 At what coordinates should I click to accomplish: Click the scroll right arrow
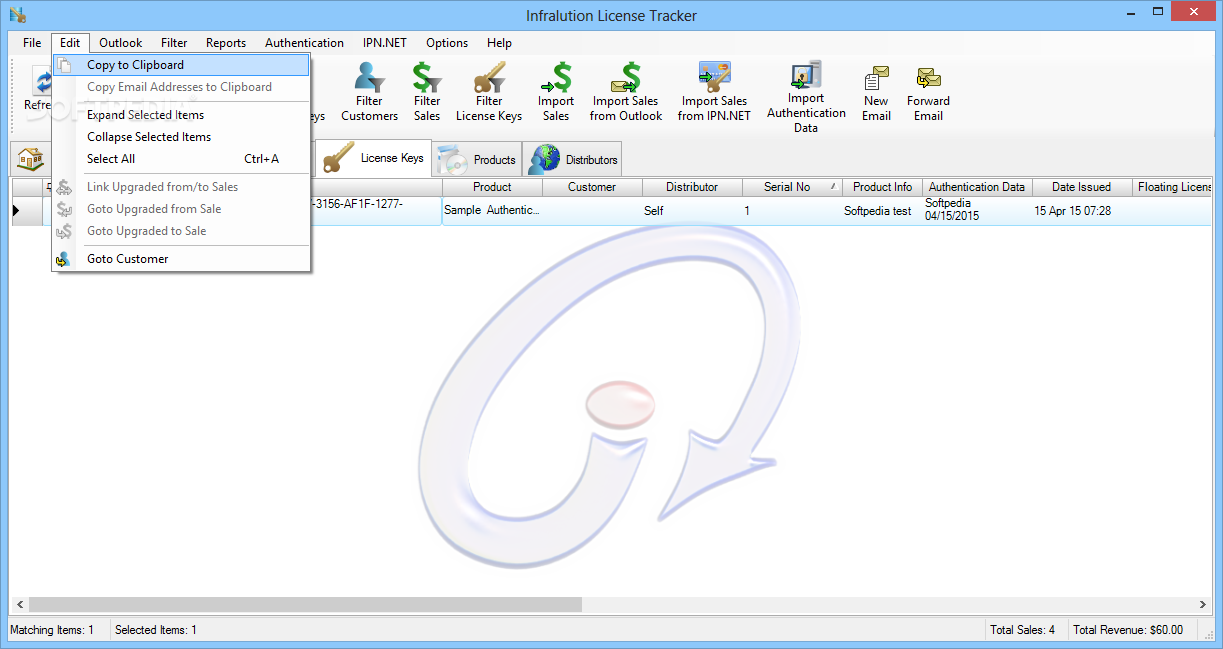pos(1203,605)
